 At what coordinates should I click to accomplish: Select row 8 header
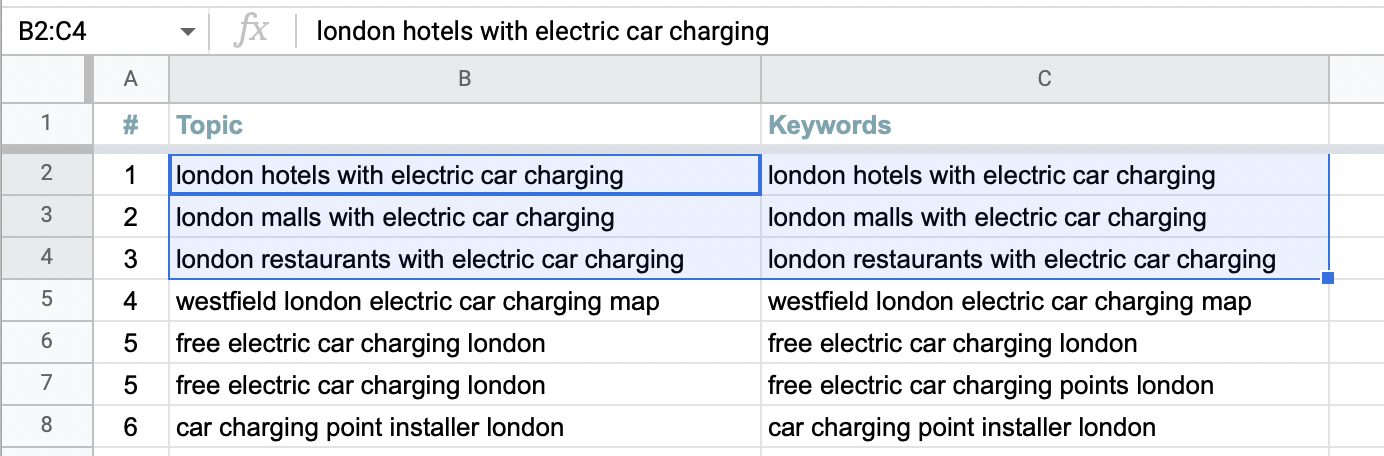pyautogui.click(x=46, y=426)
